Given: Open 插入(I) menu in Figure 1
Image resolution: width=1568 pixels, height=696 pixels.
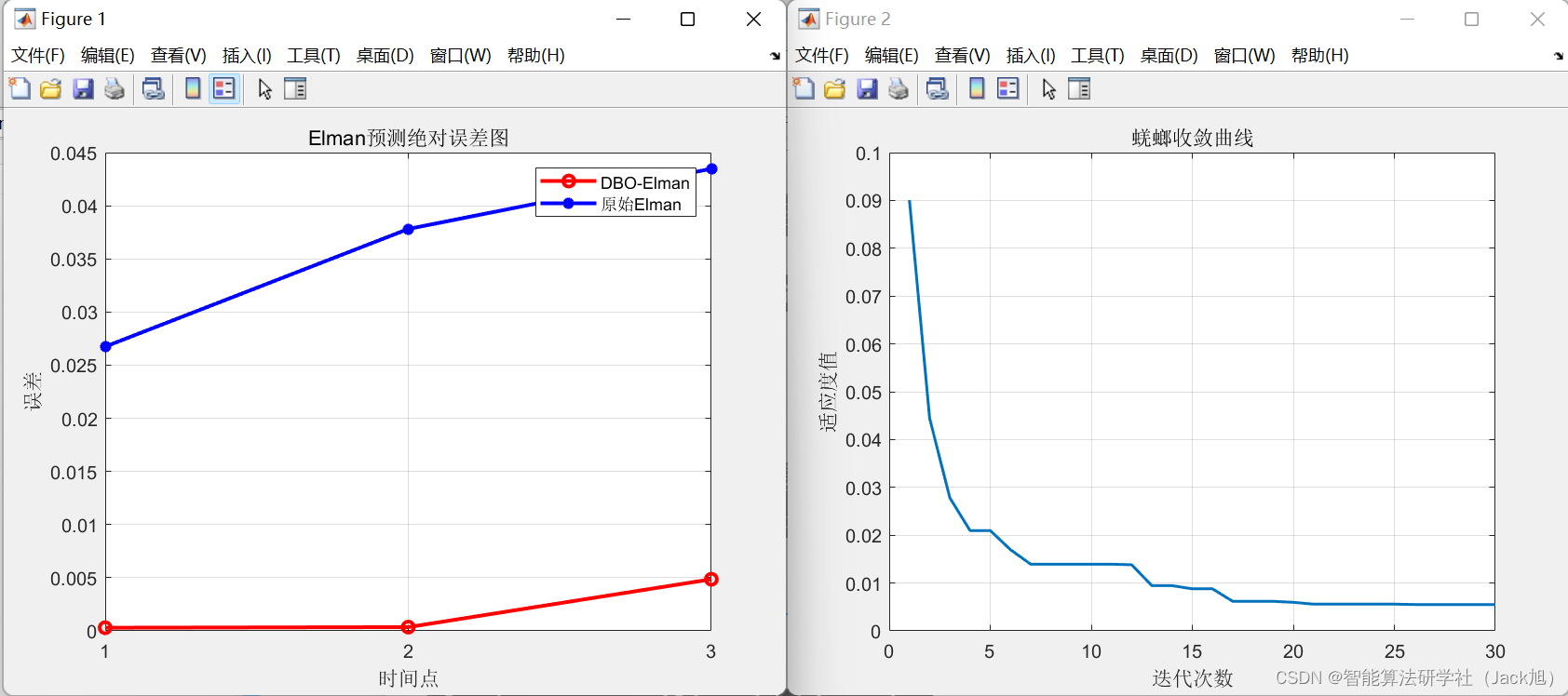Looking at the screenshot, I should 247,56.
